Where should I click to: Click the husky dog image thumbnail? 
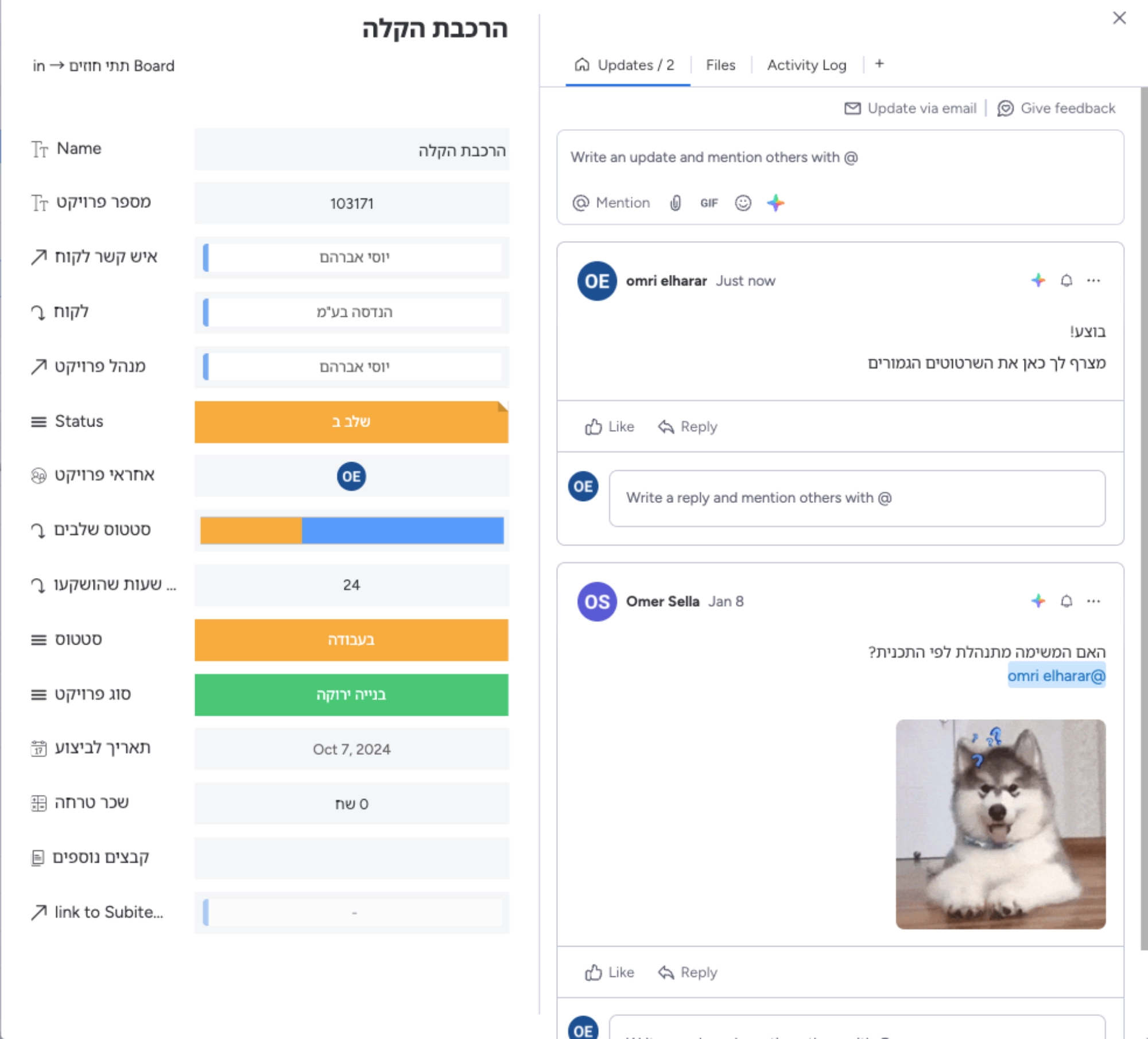[x=1000, y=824]
